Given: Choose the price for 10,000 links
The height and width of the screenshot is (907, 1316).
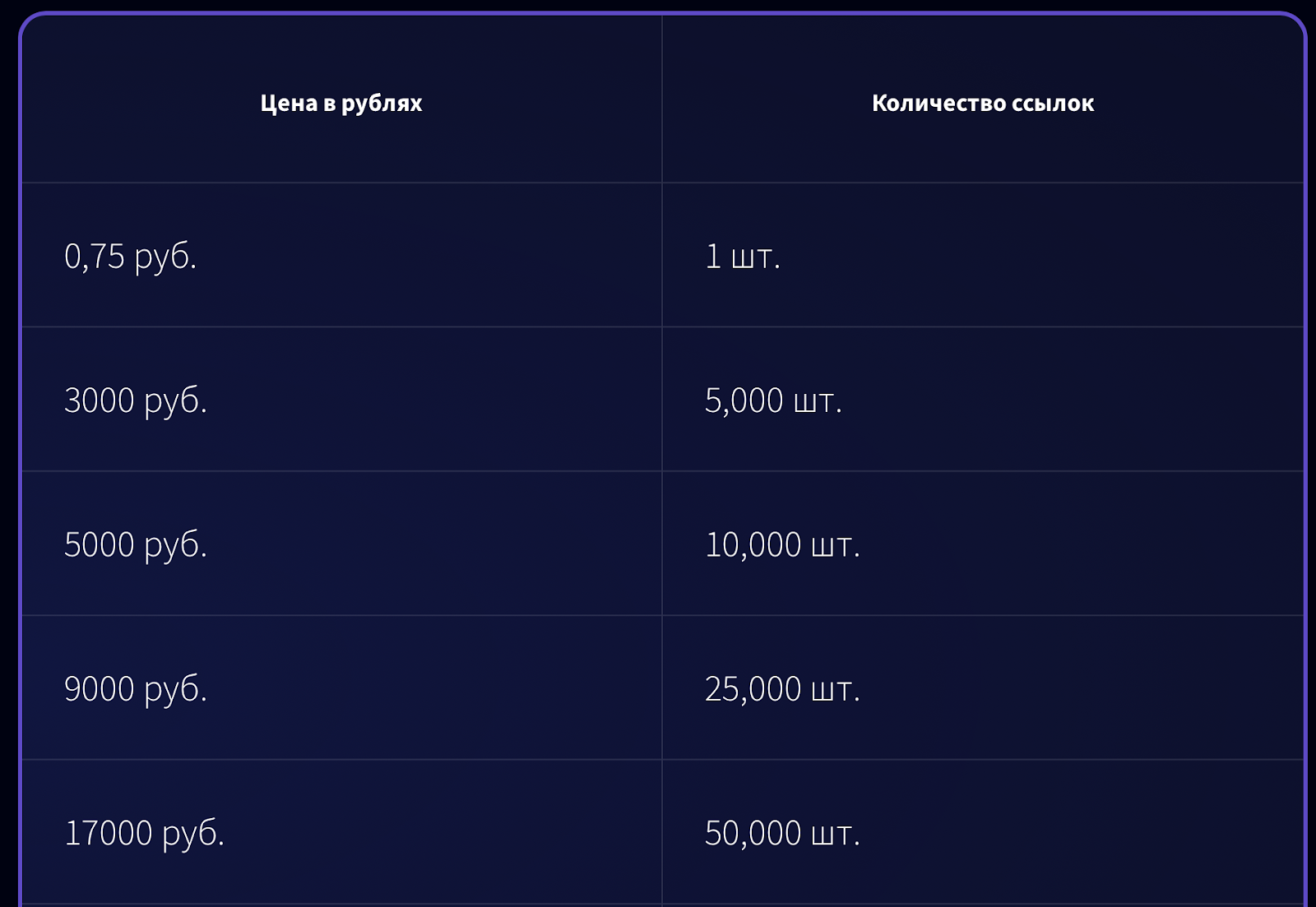Looking at the screenshot, I should [136, 544].
